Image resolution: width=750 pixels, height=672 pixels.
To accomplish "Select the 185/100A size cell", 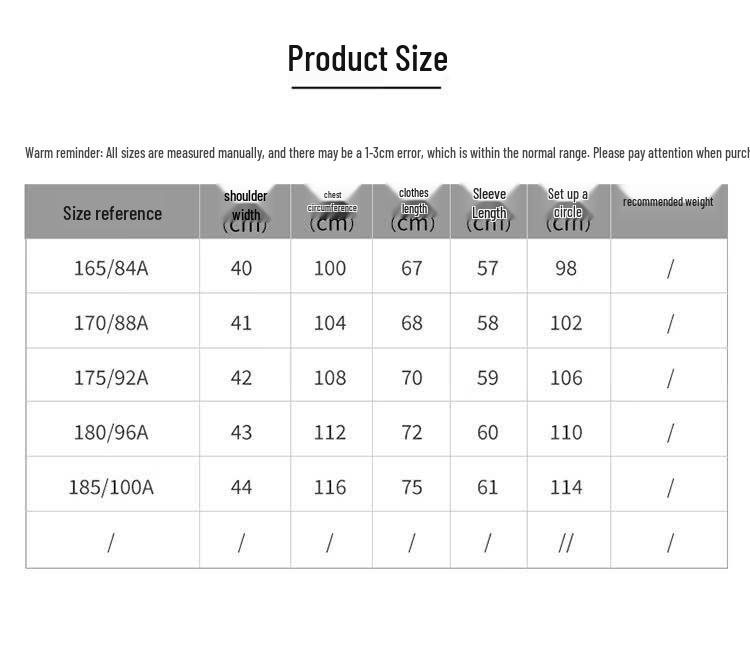I will point(111,487).
